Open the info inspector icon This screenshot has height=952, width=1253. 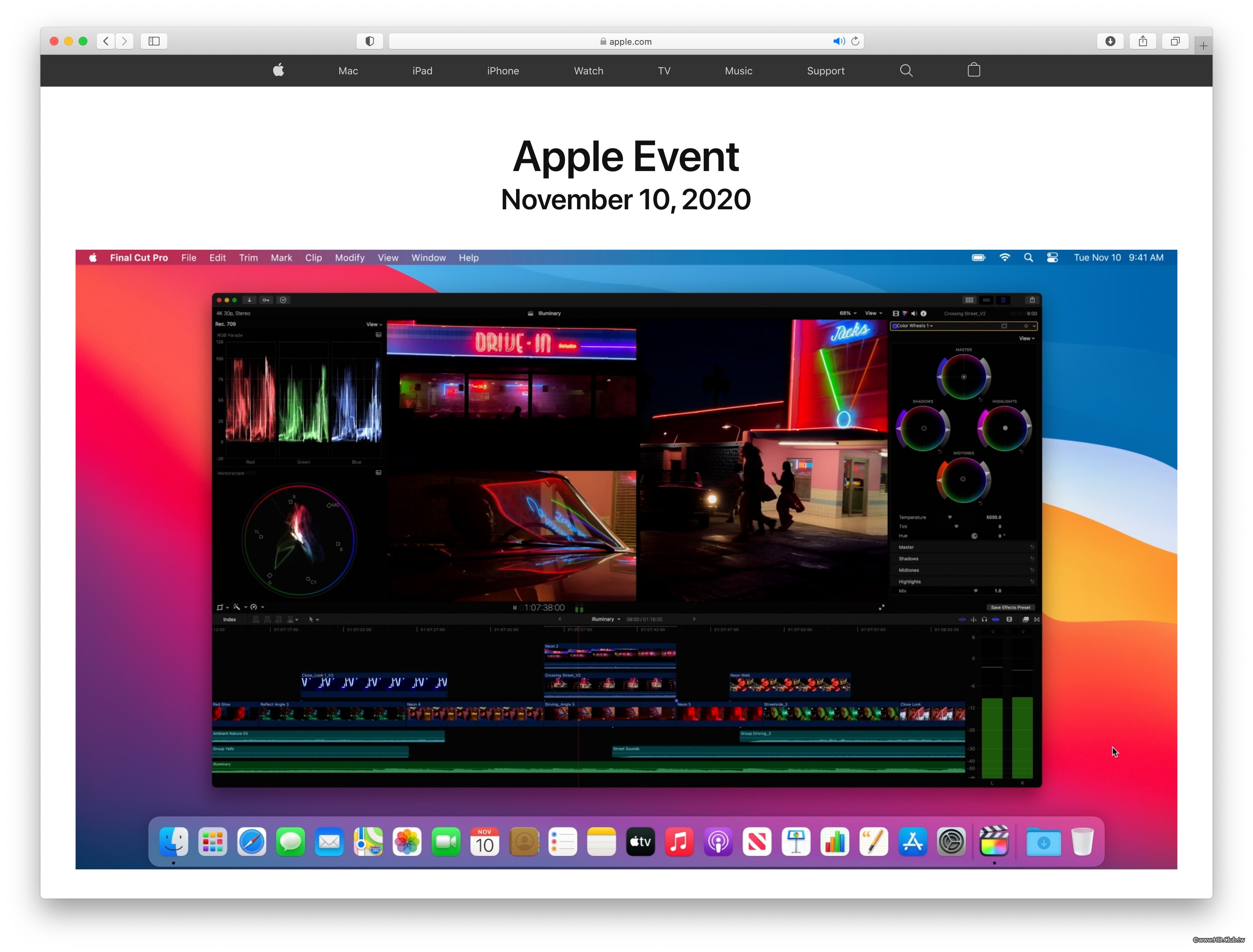coord(923,313)
